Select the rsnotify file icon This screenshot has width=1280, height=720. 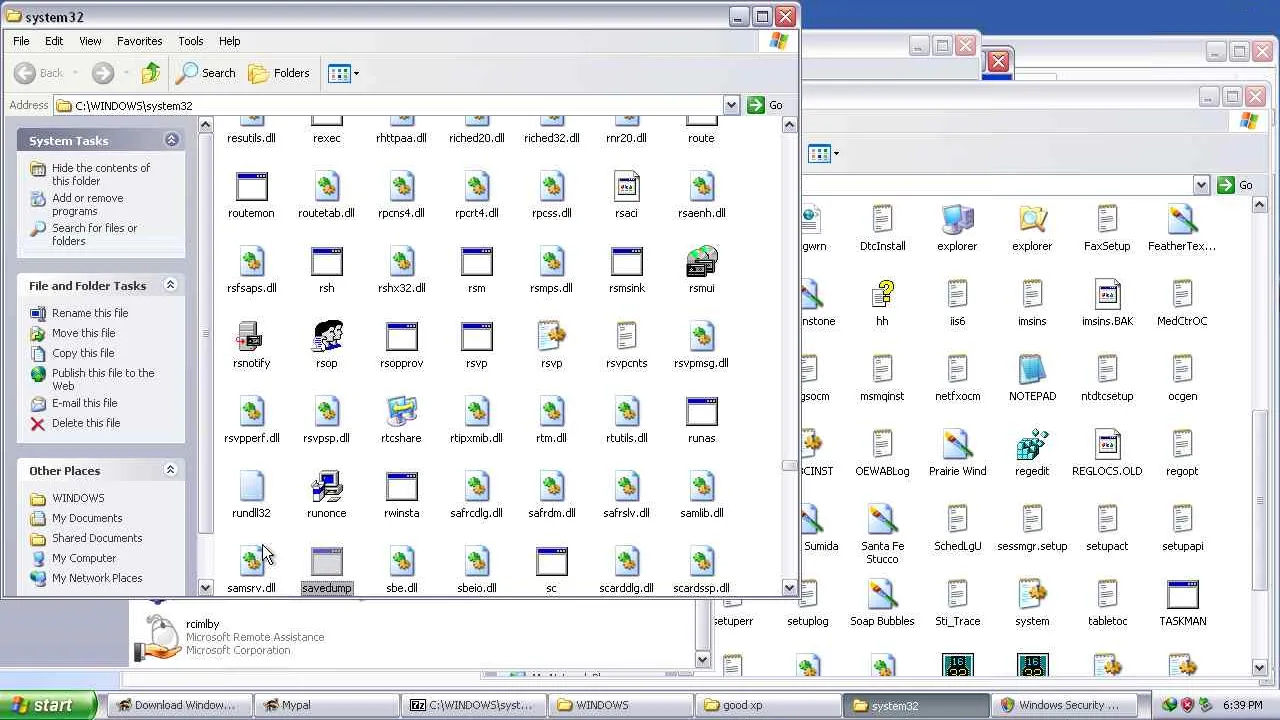pyautogui.click(x=252, y=337)
